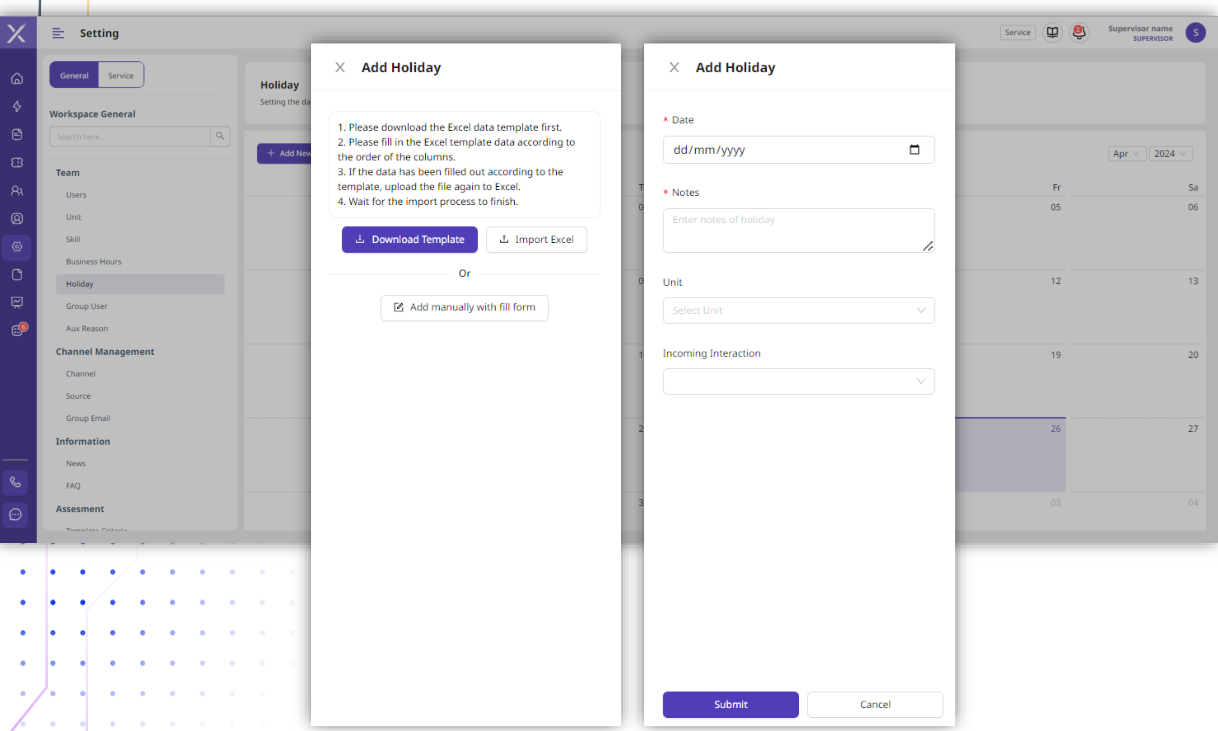Open the Incoming Interaction dropdown
1218x731 pixels.
coord(798,381)
